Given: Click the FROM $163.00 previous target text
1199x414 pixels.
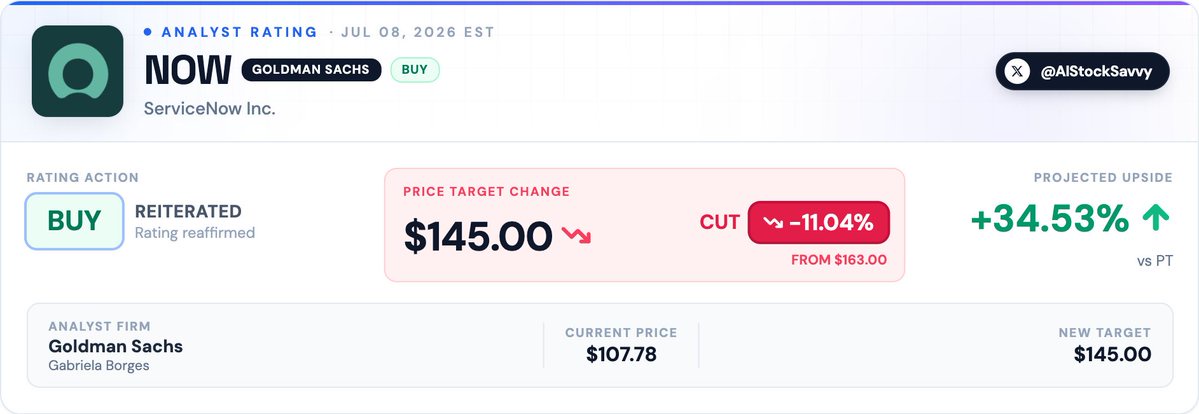Looking at the screenshot, I should click(x=839, y=260).
